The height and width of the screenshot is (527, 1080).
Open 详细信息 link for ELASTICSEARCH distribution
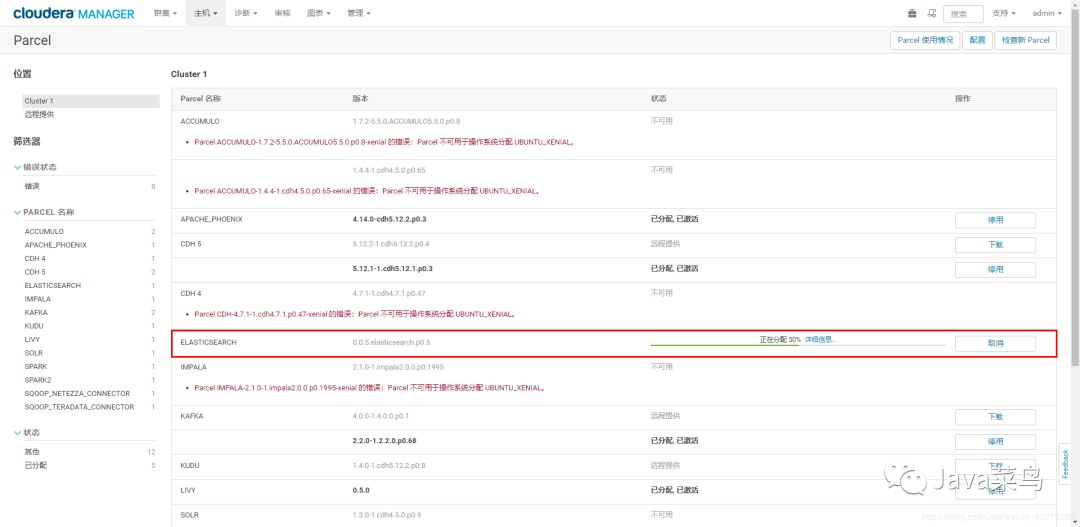[x=820, y=340]
